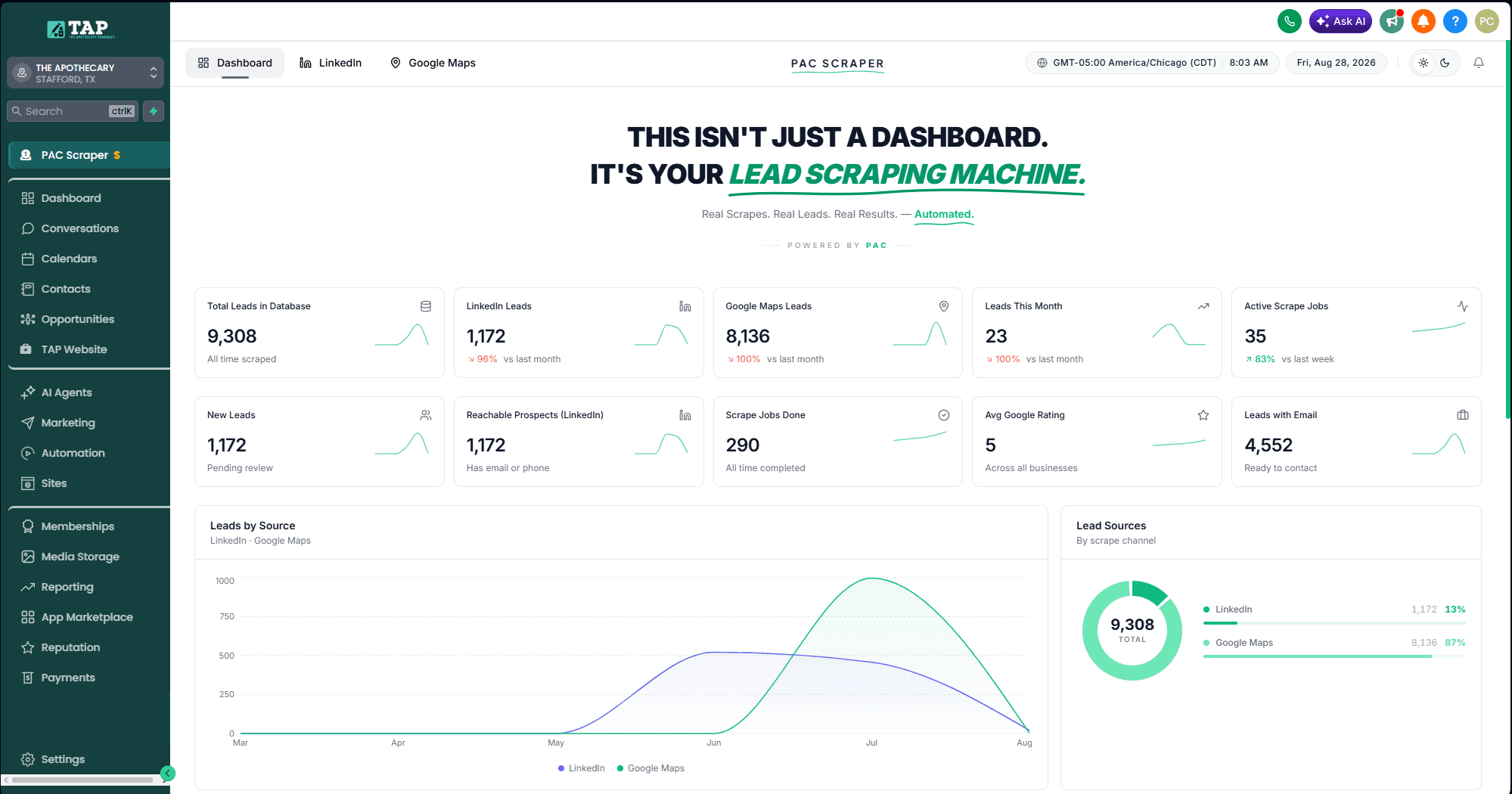Image resolution: width=1512 pixels, height=794 pixels.
Task: Click the Google Maps 87% progress bar
Action: (x=1334, y=656)
